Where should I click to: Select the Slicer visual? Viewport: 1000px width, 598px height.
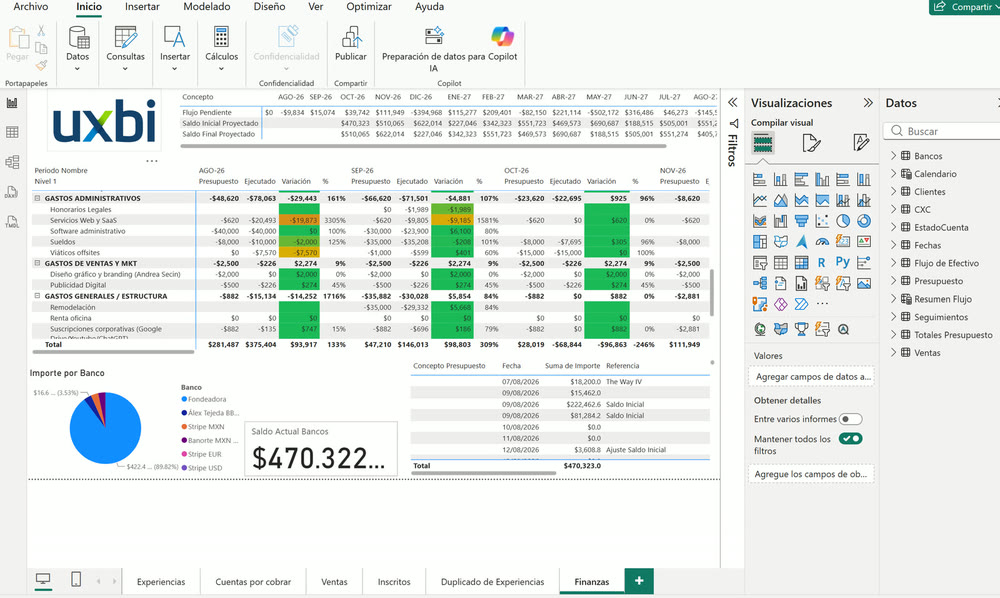pyautogui.click(x=760, y=263)
